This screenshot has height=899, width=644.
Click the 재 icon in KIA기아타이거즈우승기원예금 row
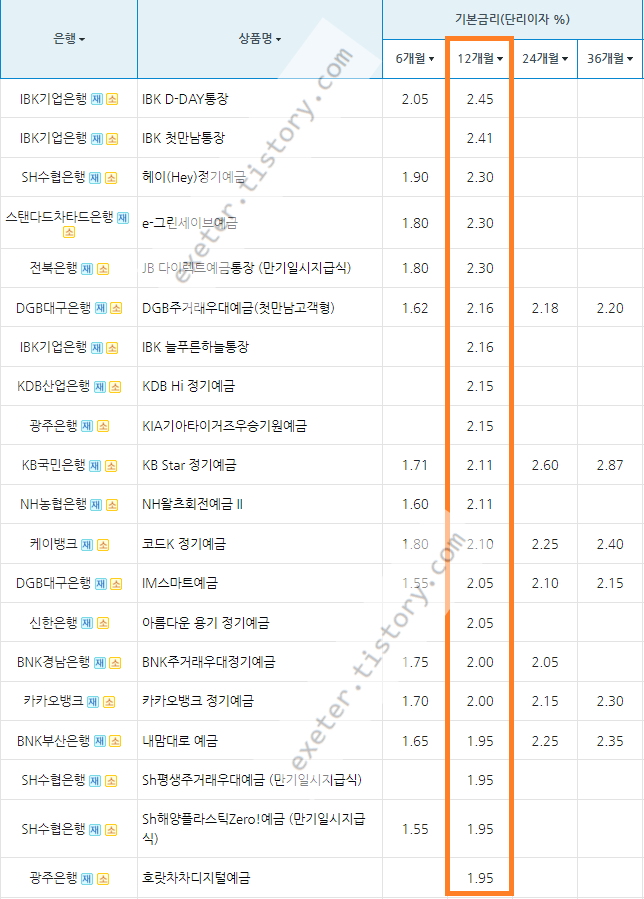click(87, 426)
